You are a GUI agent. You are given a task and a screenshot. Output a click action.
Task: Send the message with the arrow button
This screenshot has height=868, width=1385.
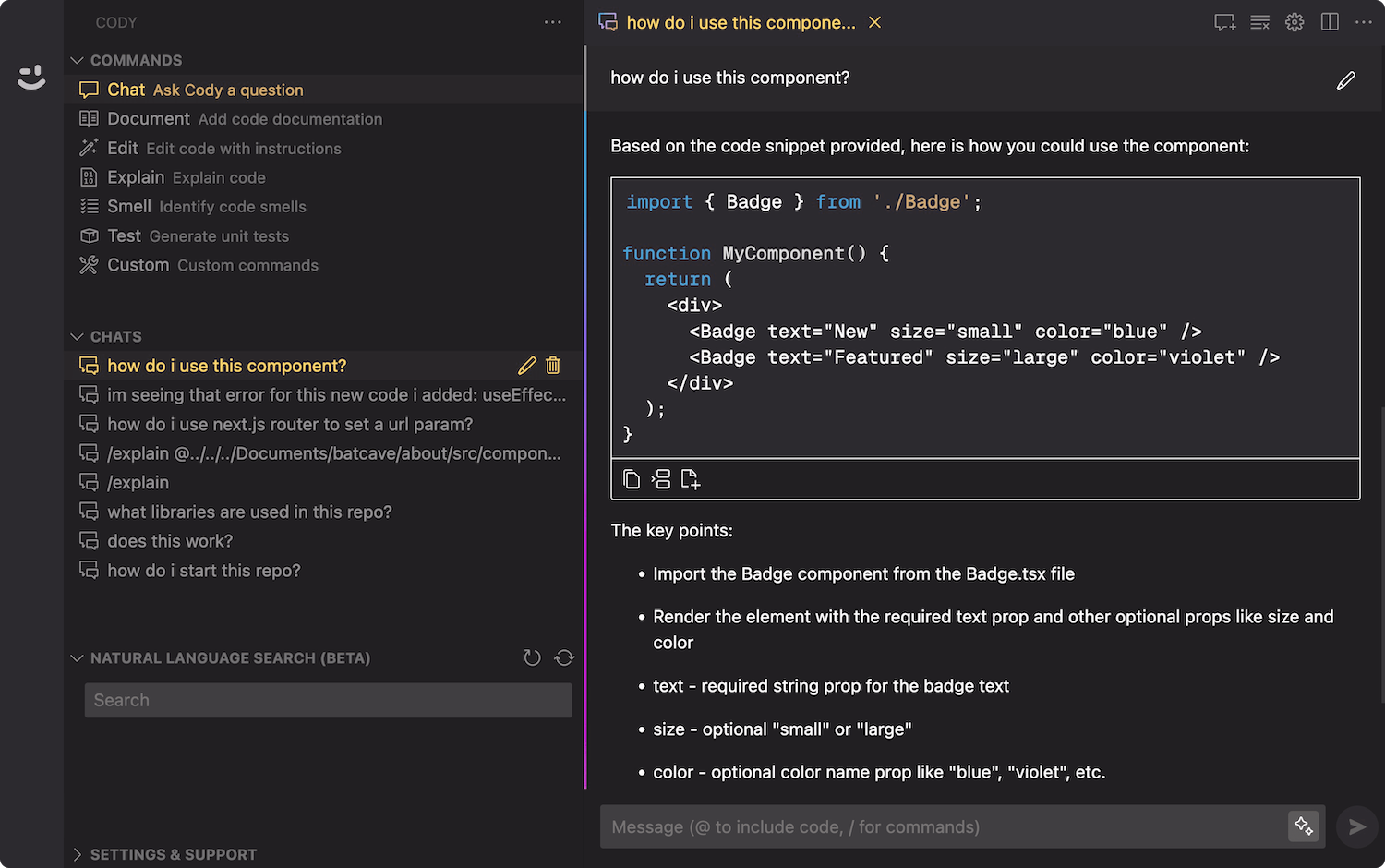pos(1356,826)
